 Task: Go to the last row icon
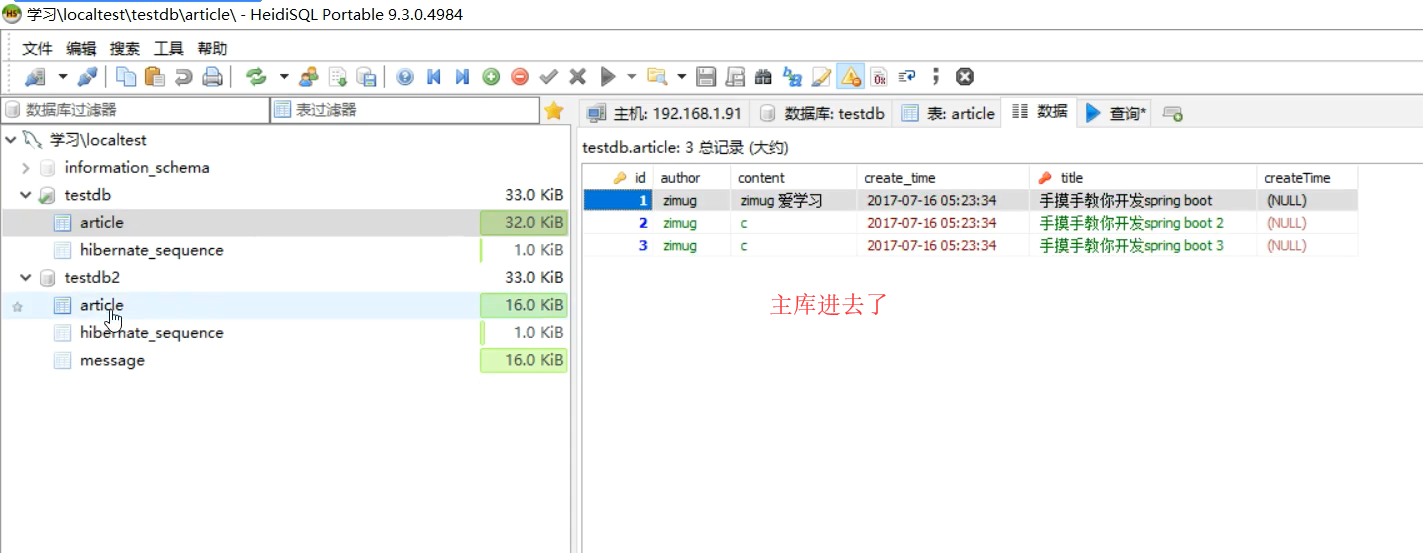coord(462,76)
